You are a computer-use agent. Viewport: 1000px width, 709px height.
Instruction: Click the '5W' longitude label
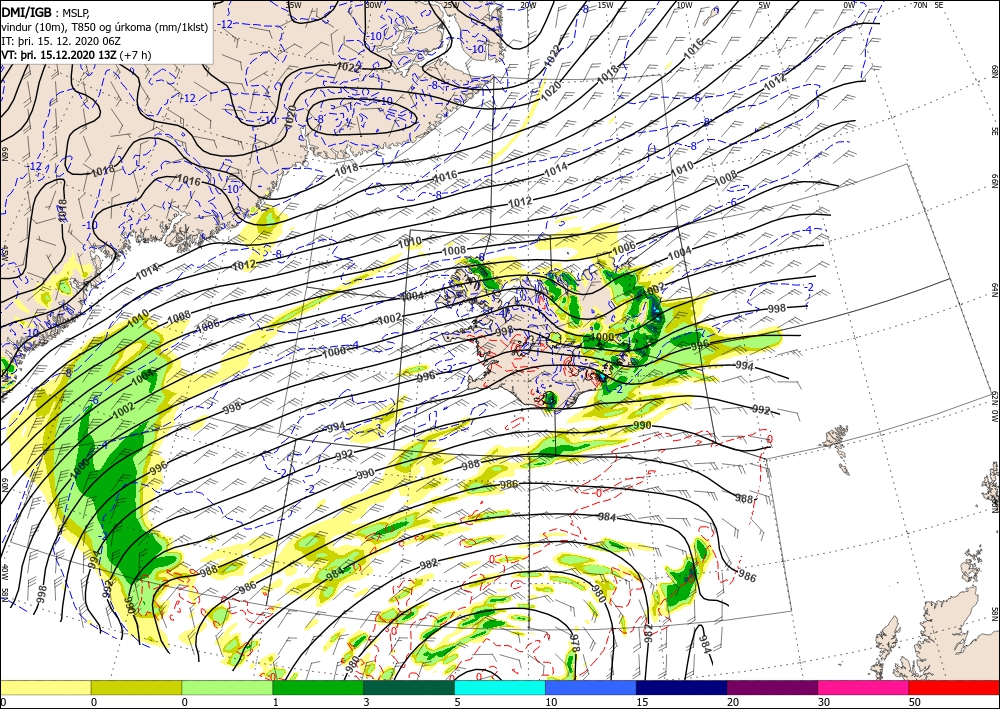click(764, 5)
